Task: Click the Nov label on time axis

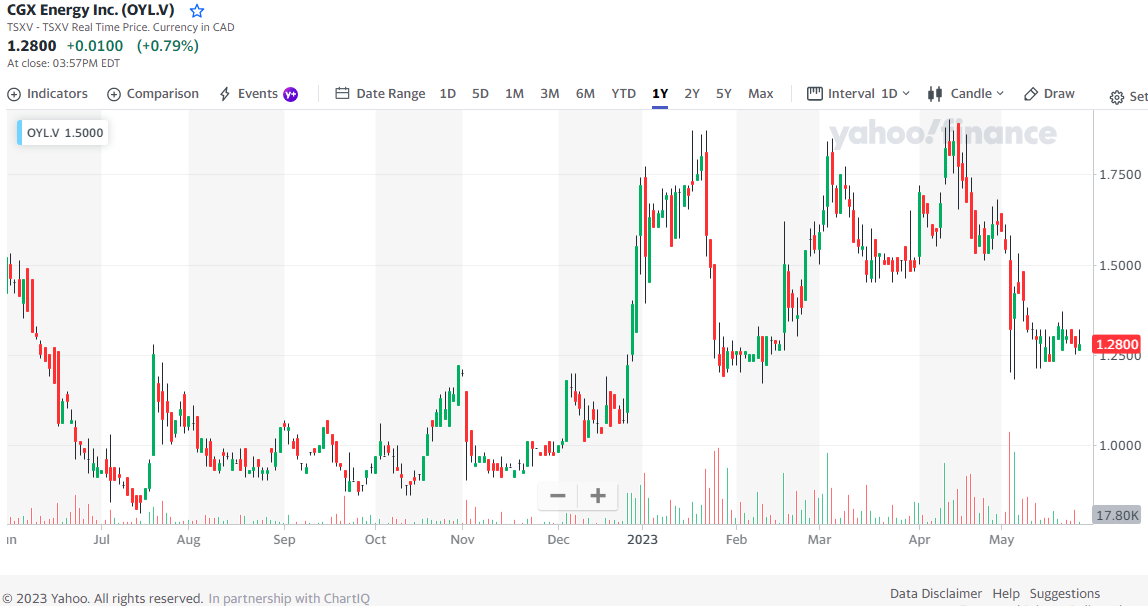Action: click(462, 540)
